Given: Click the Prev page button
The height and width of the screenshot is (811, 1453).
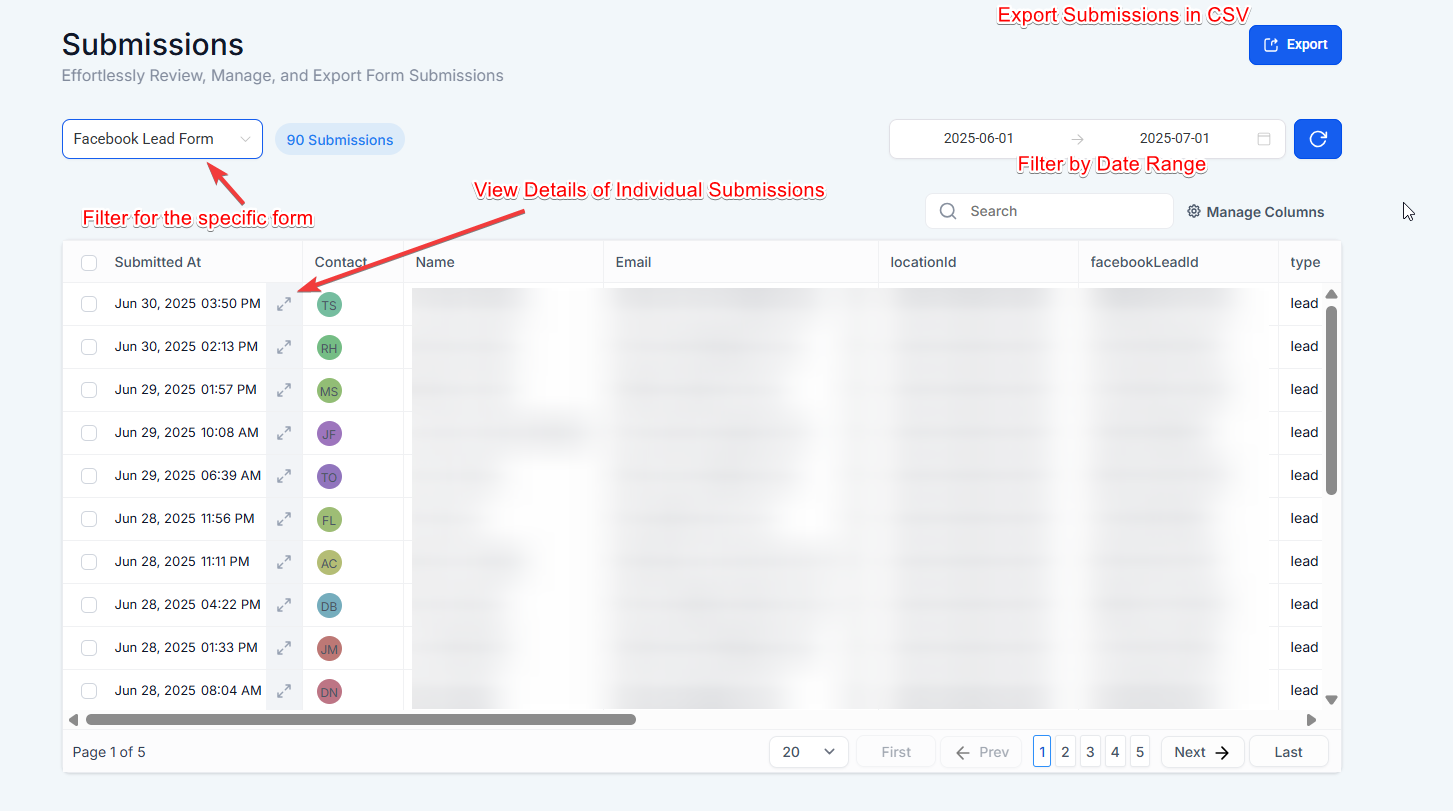Looking at the screenshot, I should pyautogui.click(x=981, y=752).
